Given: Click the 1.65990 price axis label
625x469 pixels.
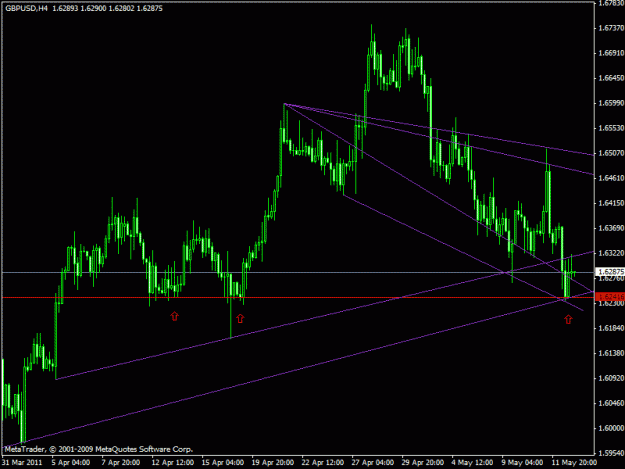Looking at the screenshot, I should 611,103.
